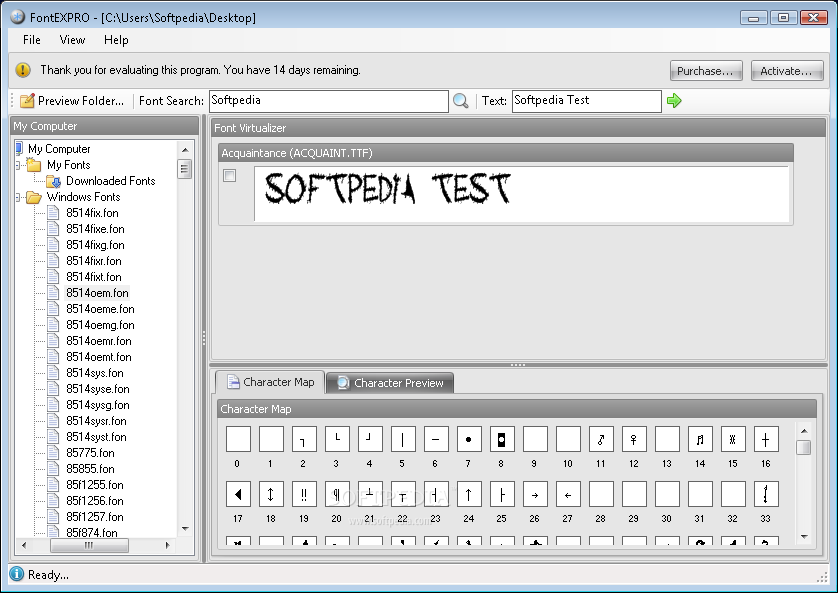Click the folder tree scroll right arrow

(x=167, y=545)
